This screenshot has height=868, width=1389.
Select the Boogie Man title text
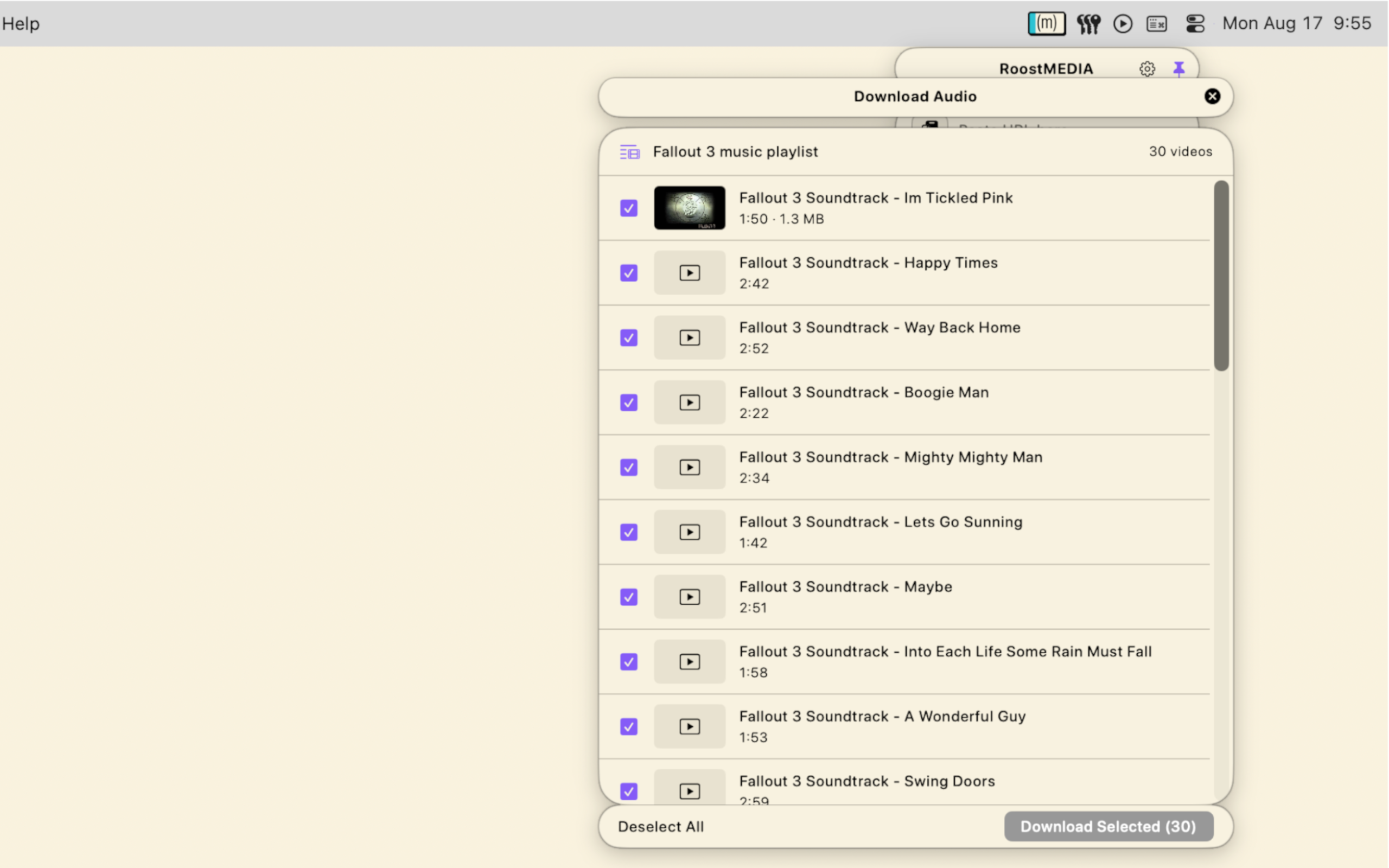[864, 393]
